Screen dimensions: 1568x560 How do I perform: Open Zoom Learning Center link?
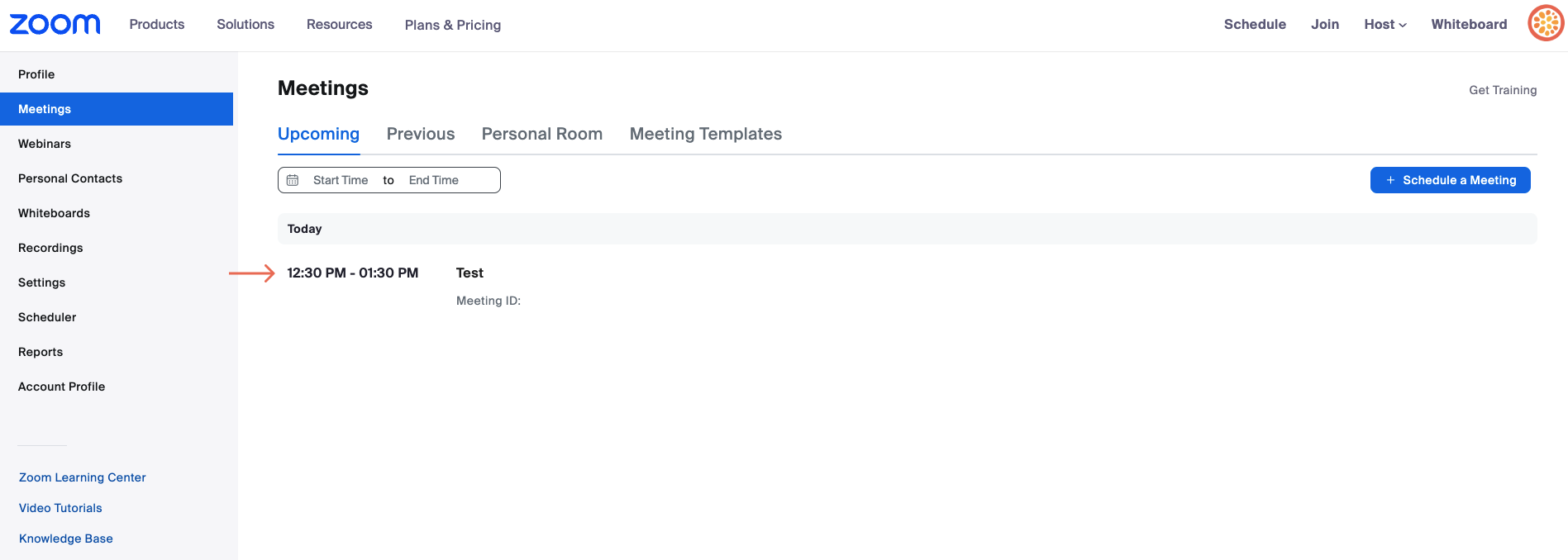(83, 477)
